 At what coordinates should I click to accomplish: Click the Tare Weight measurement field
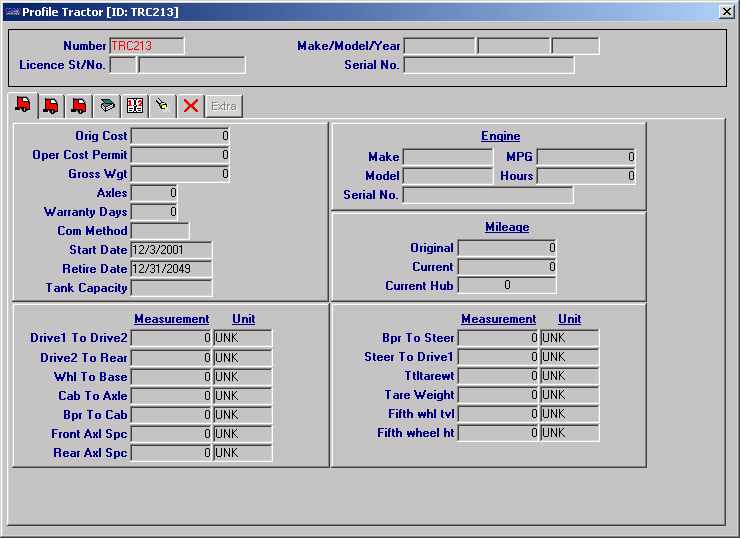(498, 395)
